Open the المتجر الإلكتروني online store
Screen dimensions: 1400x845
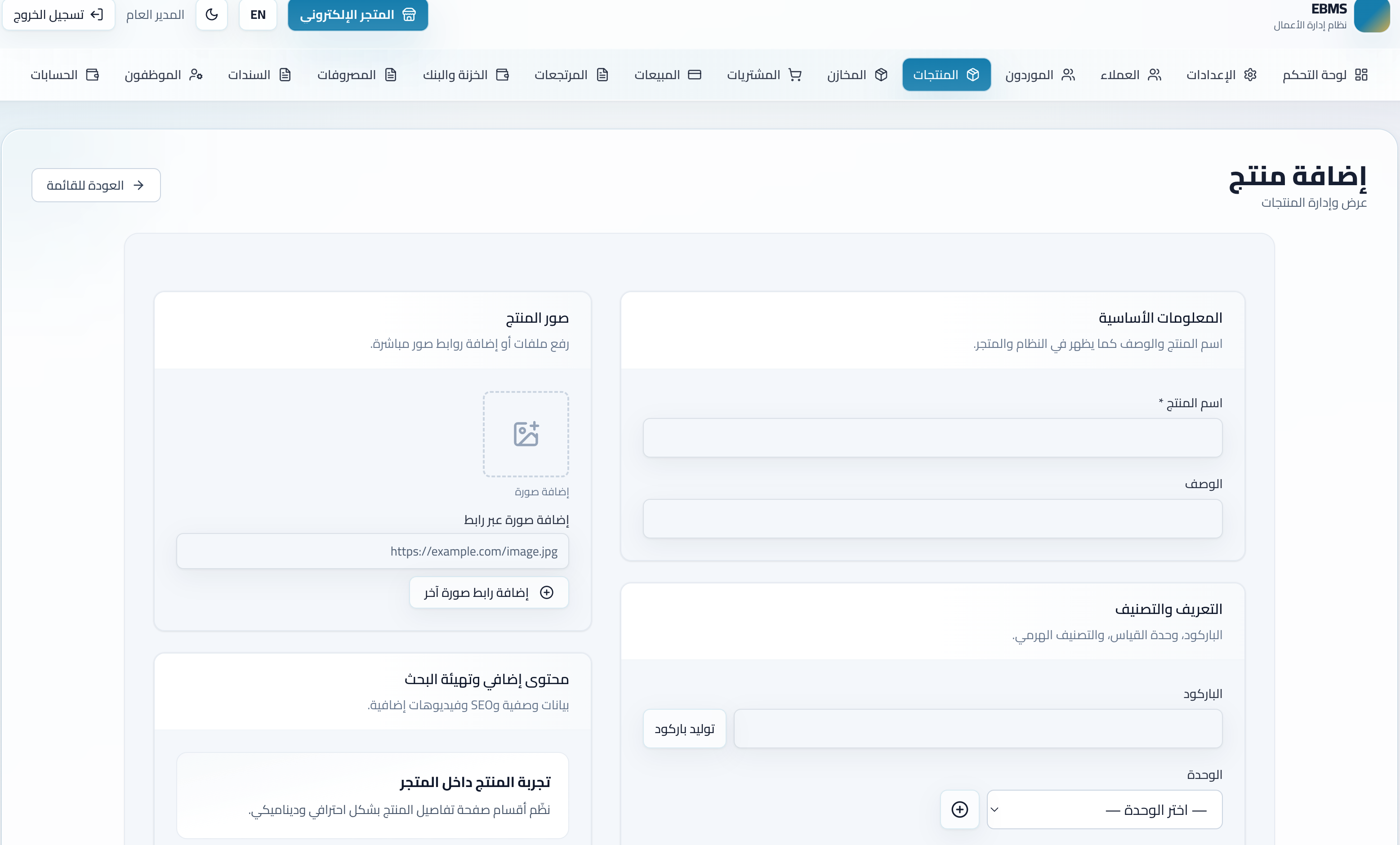(358, 15)
